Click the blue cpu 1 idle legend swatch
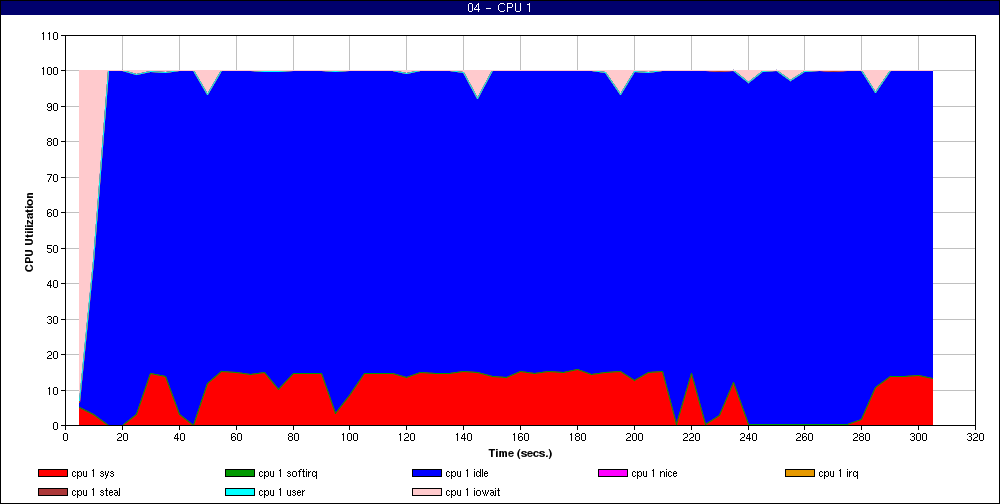 [x=426, y=473]
